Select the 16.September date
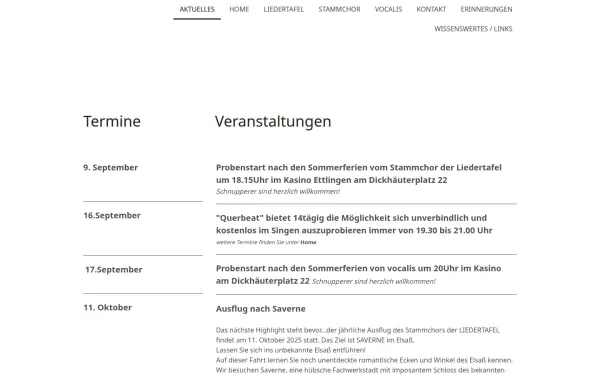The width and height of the screenshot is (600, 375). pos(112,215)
